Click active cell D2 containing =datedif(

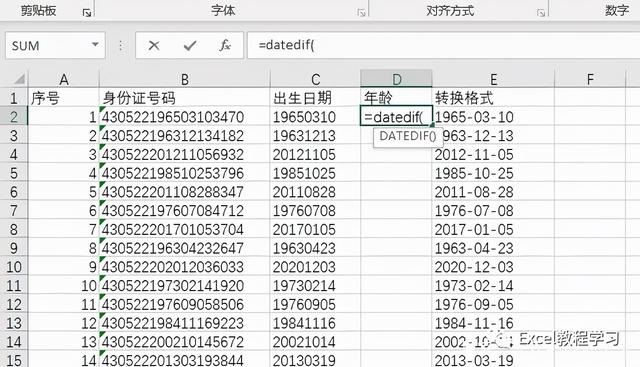pos(396,117)
